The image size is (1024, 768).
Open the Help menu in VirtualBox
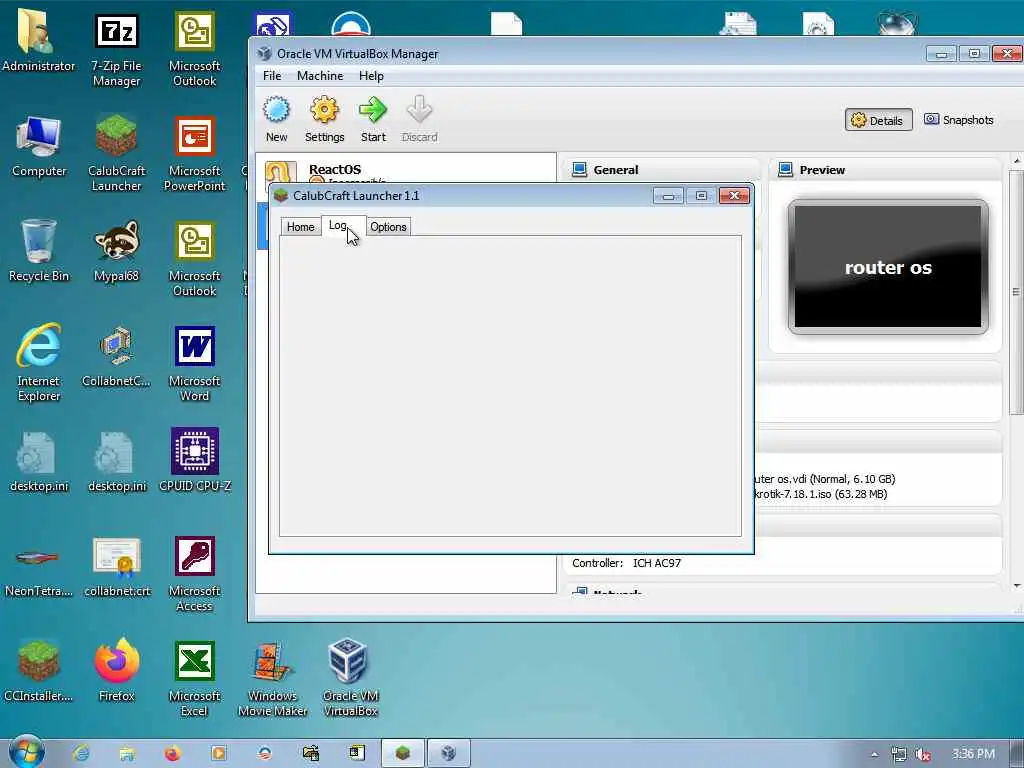371,76
